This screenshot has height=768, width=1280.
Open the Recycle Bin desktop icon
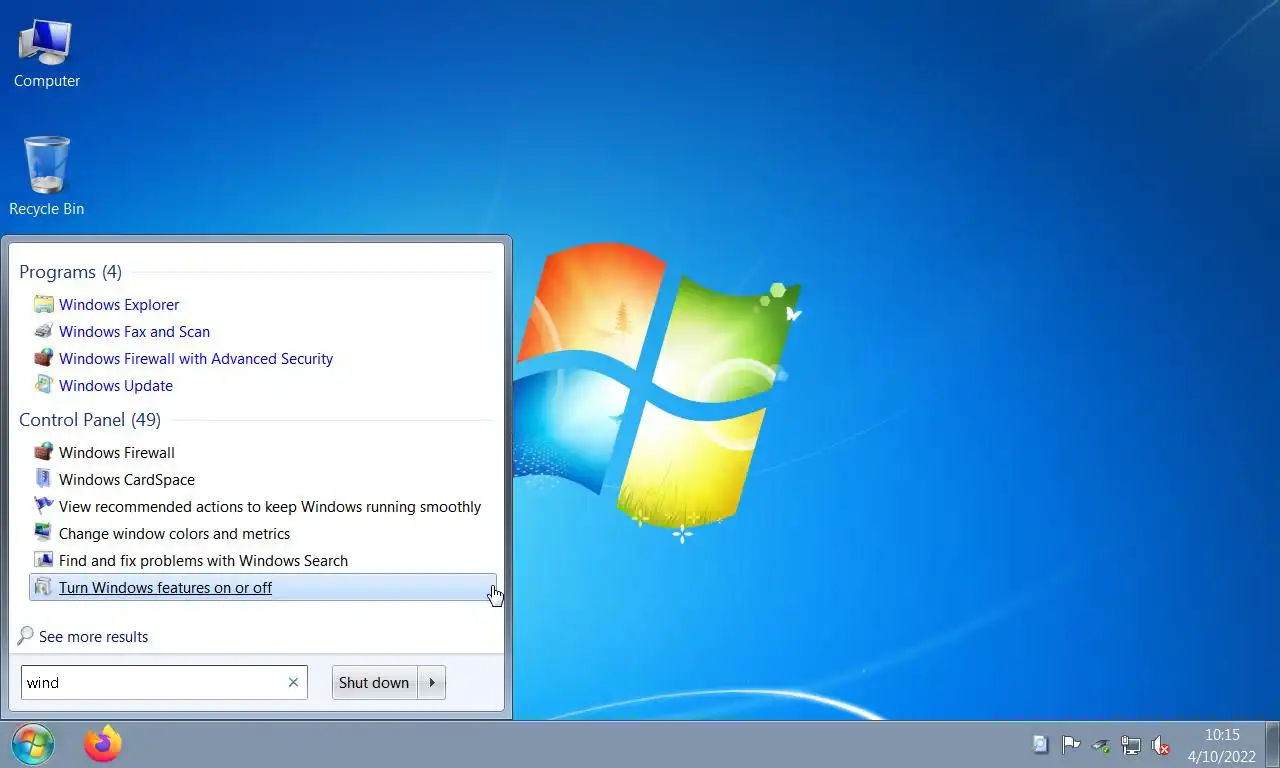tap(46, 177)
